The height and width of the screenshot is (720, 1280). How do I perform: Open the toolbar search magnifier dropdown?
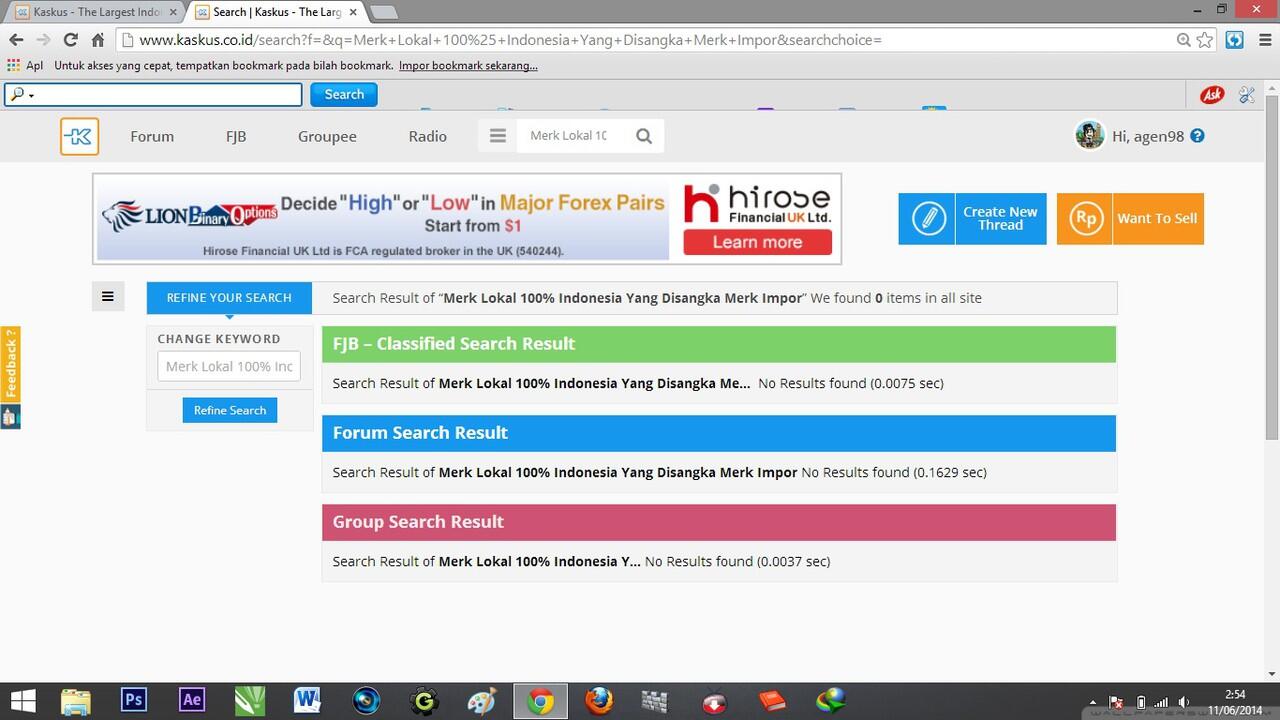[x=21, y=94]
